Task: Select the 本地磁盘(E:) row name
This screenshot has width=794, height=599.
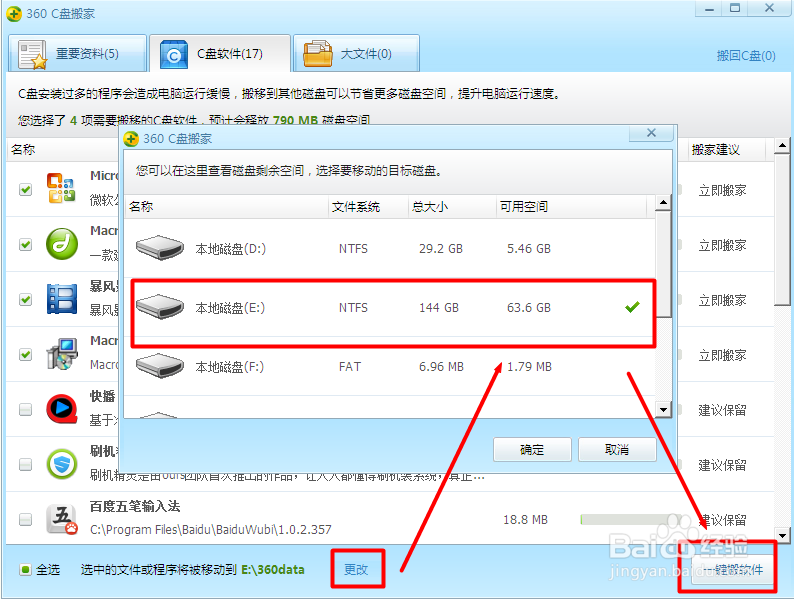Action: 230,308
